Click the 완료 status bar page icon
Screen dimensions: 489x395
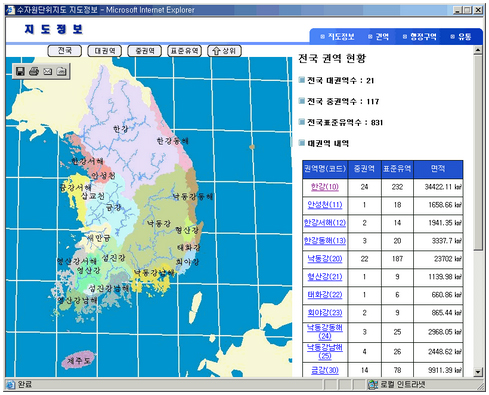click(11, 385)
